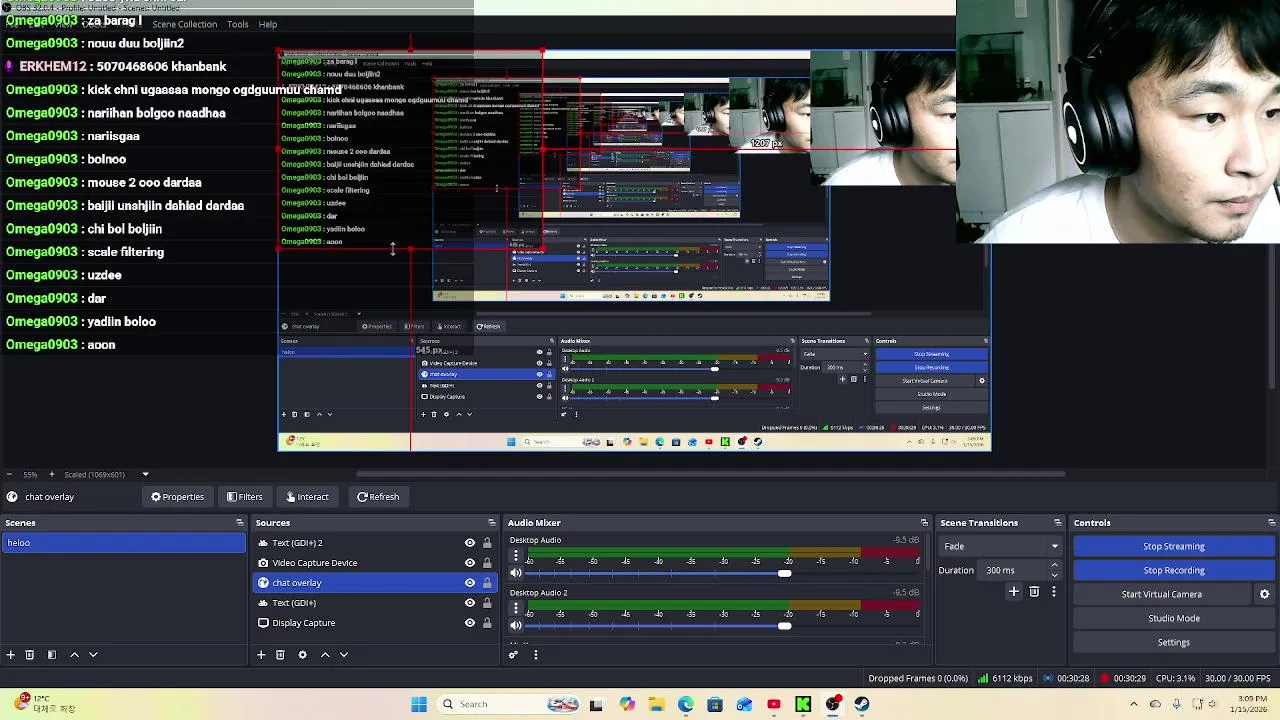Viewport: 1280px width, 720px height.
Task: Increase transition duration stepper up
Action: tap(1054, 565)
